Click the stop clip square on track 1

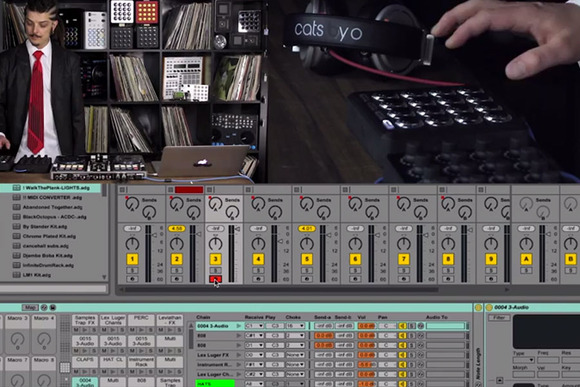point(122,190)
